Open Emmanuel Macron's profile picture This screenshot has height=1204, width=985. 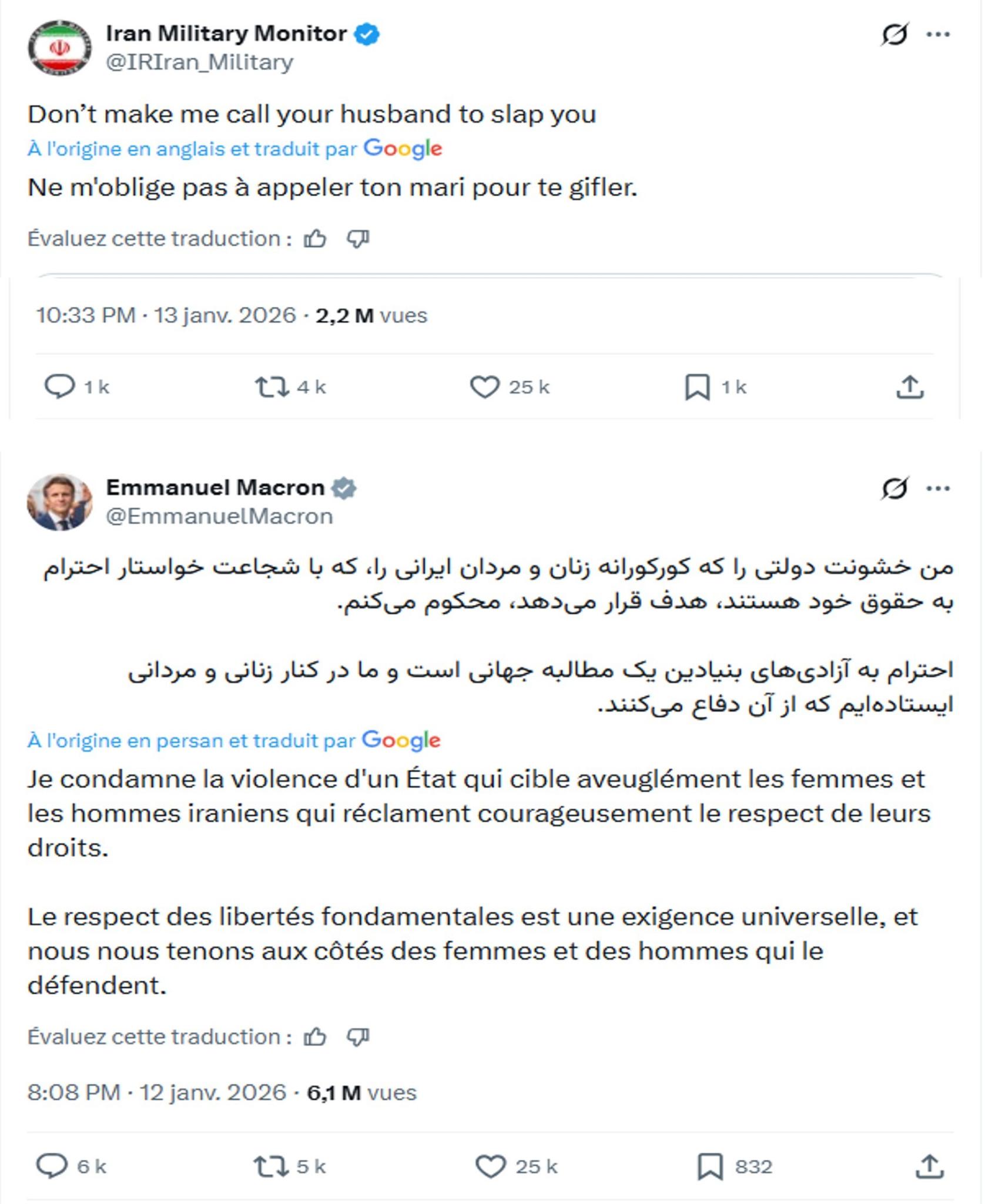click(59, 501)
